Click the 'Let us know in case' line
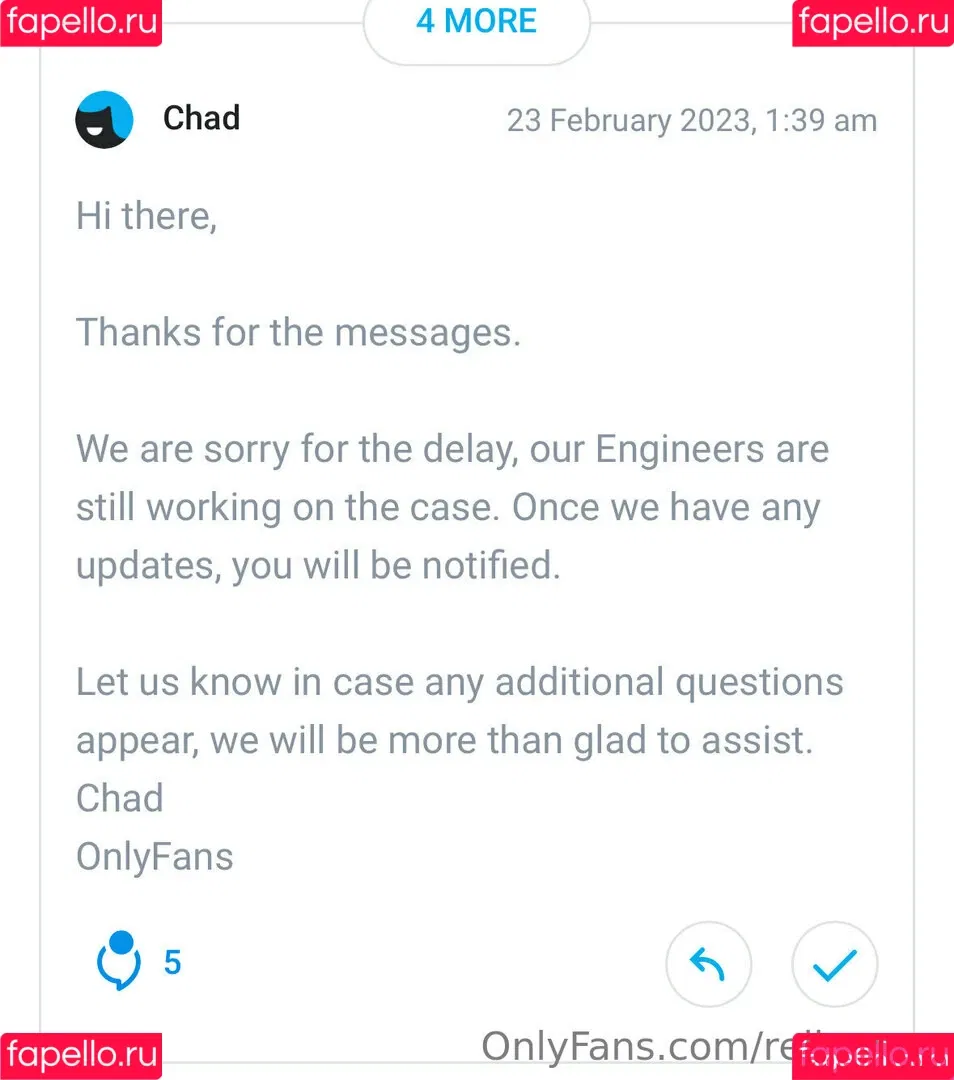Viewport: 954px width, 1080px height. coord(459,683)
